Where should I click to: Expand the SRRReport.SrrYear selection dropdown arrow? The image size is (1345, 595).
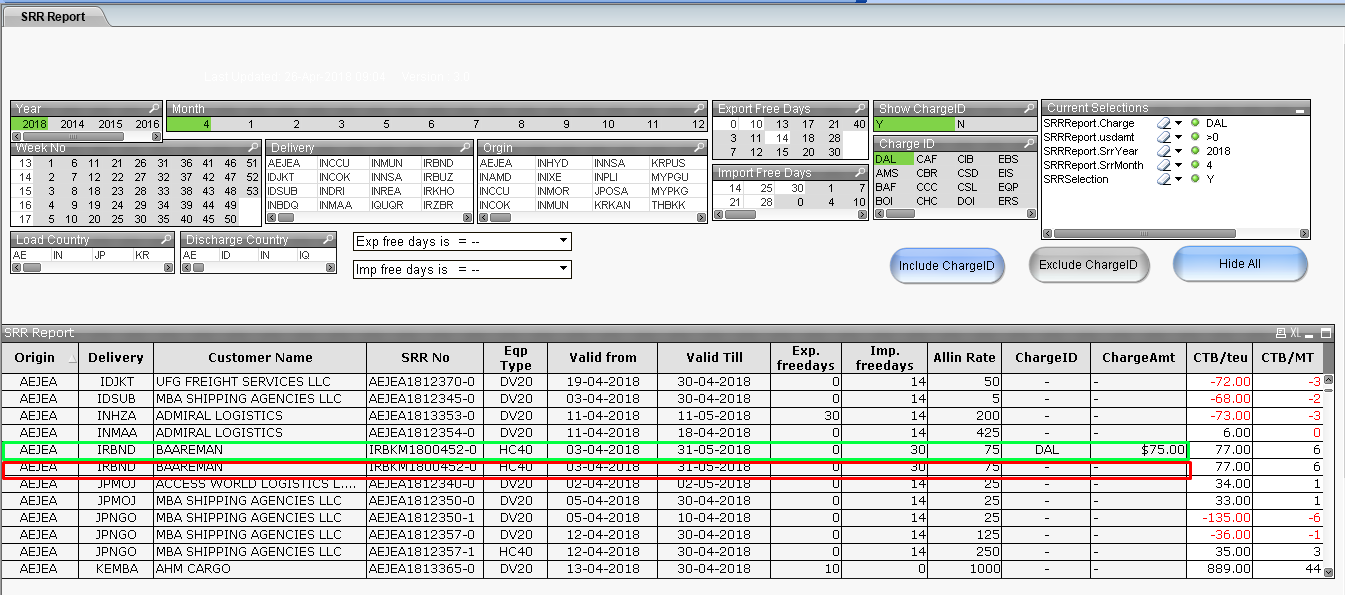click(1178, 151)
